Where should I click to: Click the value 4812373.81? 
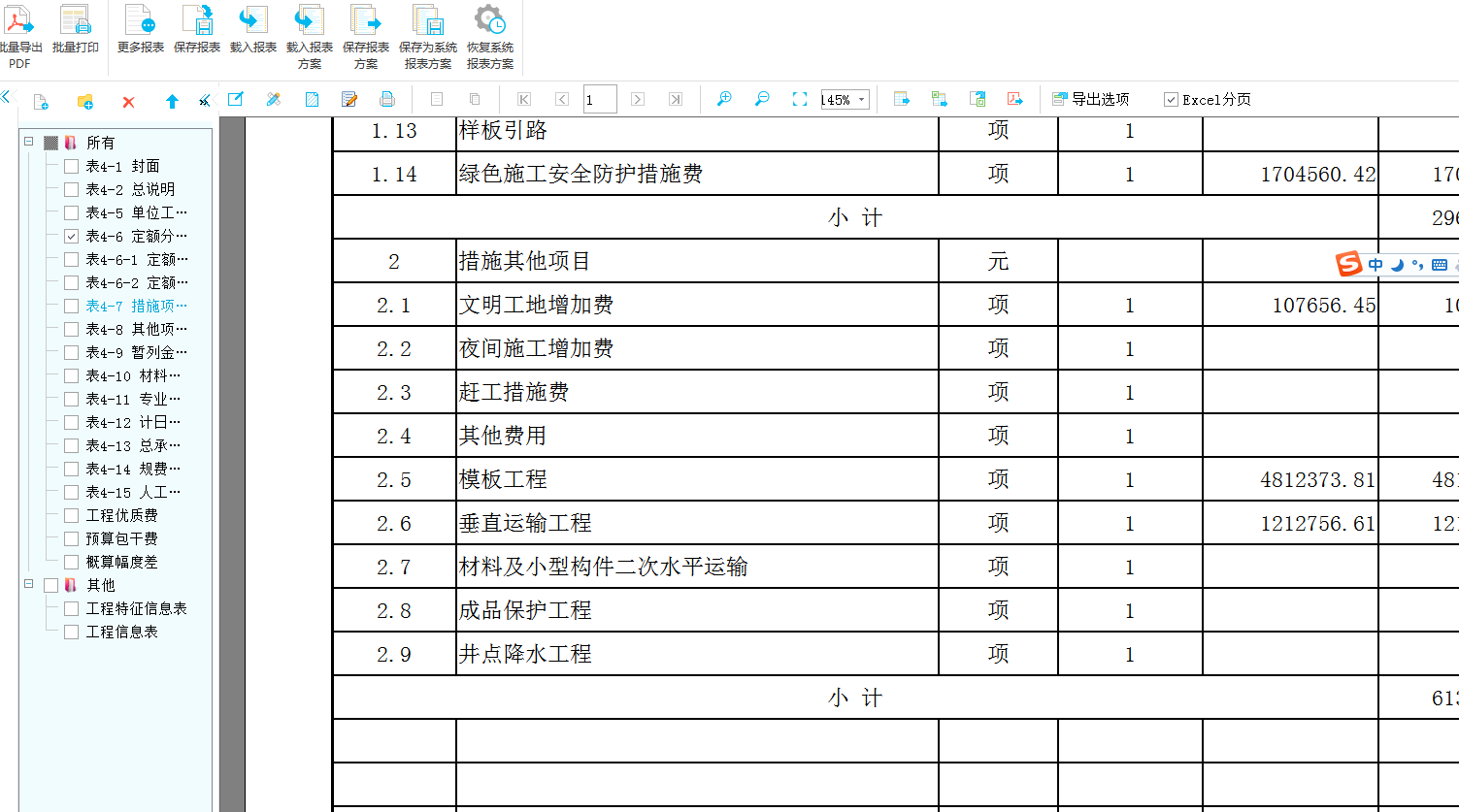point(1318,479)
